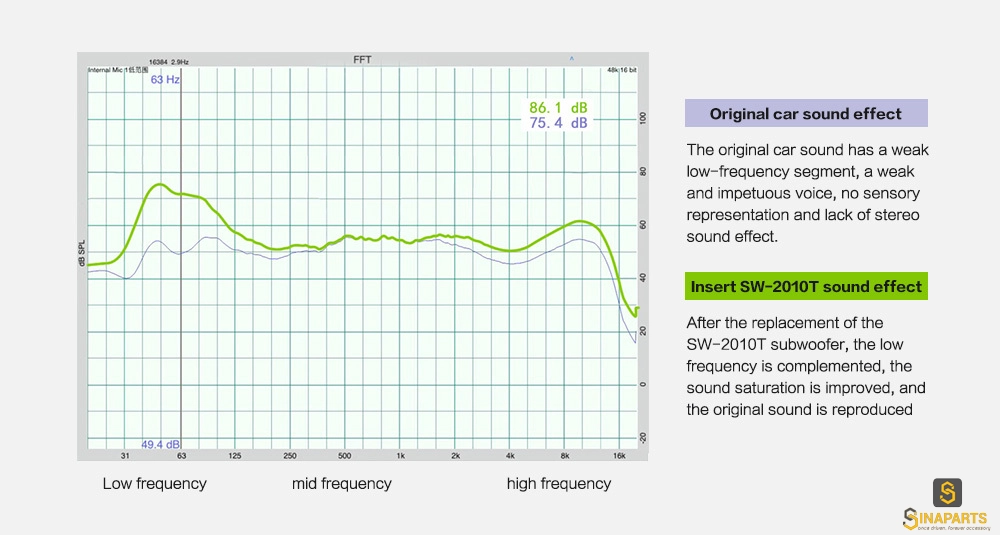Image resolution: width=1000 pixels, height=535 pixels.
Task: Click the 0 dB scale value
Action: tap(643, 384)
